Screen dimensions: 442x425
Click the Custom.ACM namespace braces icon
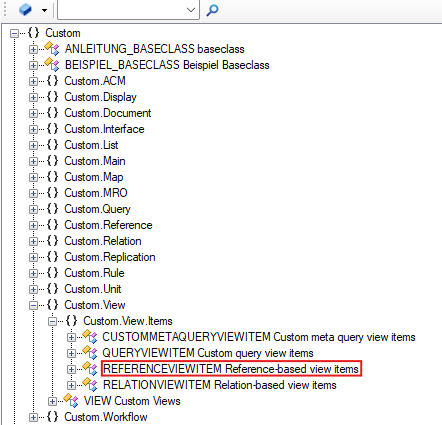[x=52, y=81]
